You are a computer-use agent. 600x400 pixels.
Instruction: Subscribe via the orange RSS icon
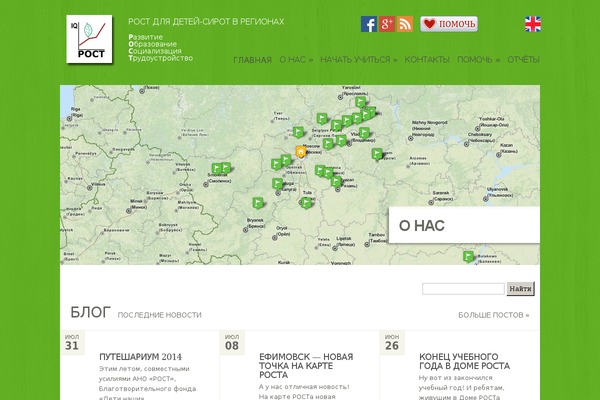[405, 24]
